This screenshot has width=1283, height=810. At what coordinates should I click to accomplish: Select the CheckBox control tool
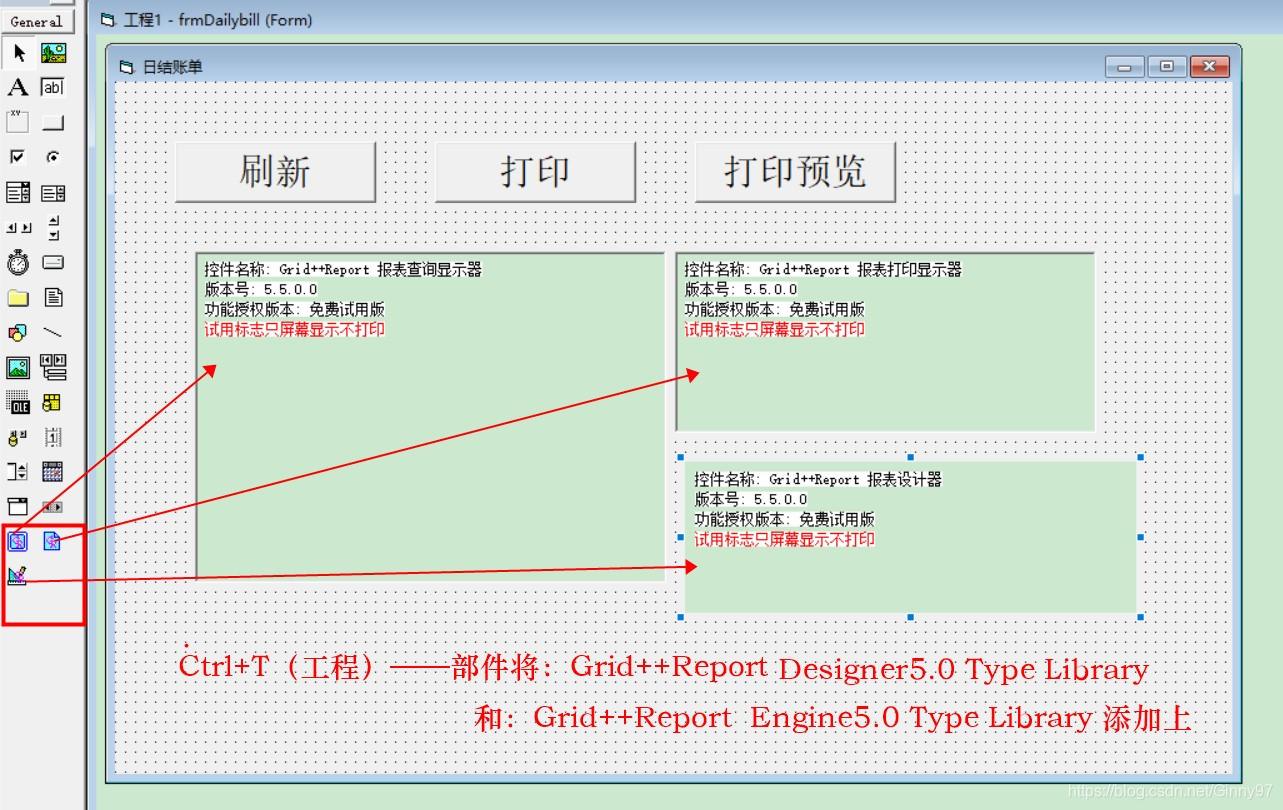pyautogui.click(x=18, y=157)
